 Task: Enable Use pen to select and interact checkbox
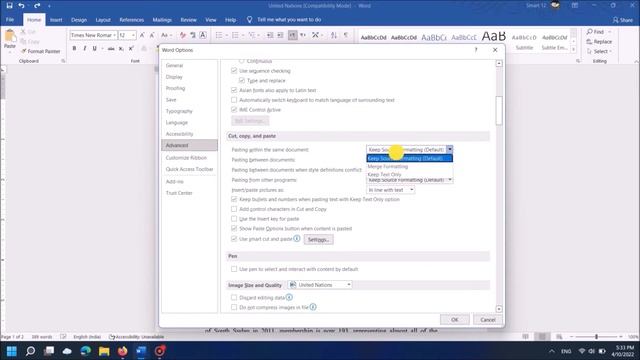click(x=234, y=269)
